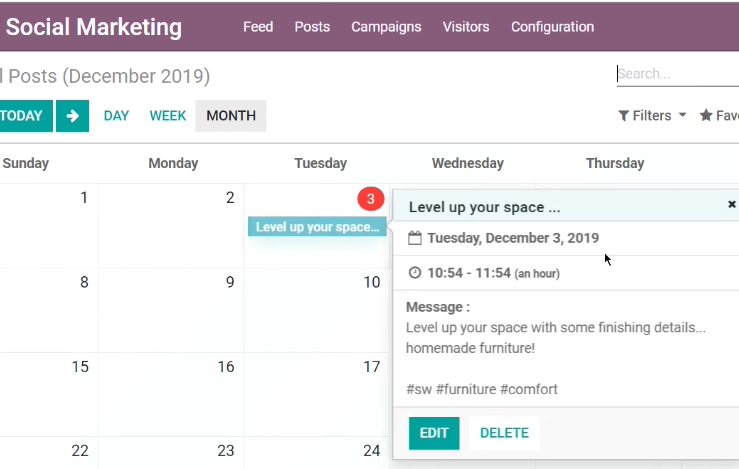Click the Level up your space calendar event
The height and width of the screenshot is (469, 739).
tap(317, 227)
